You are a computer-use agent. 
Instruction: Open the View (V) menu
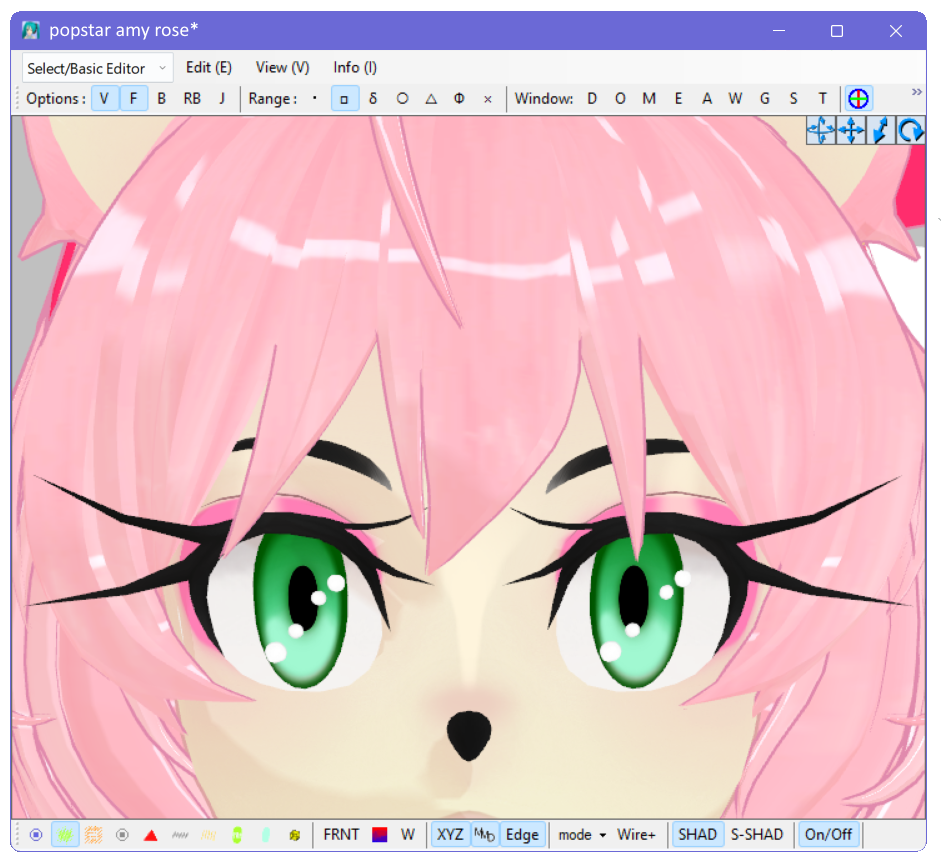pyautogui.click(x=282, y=67)
